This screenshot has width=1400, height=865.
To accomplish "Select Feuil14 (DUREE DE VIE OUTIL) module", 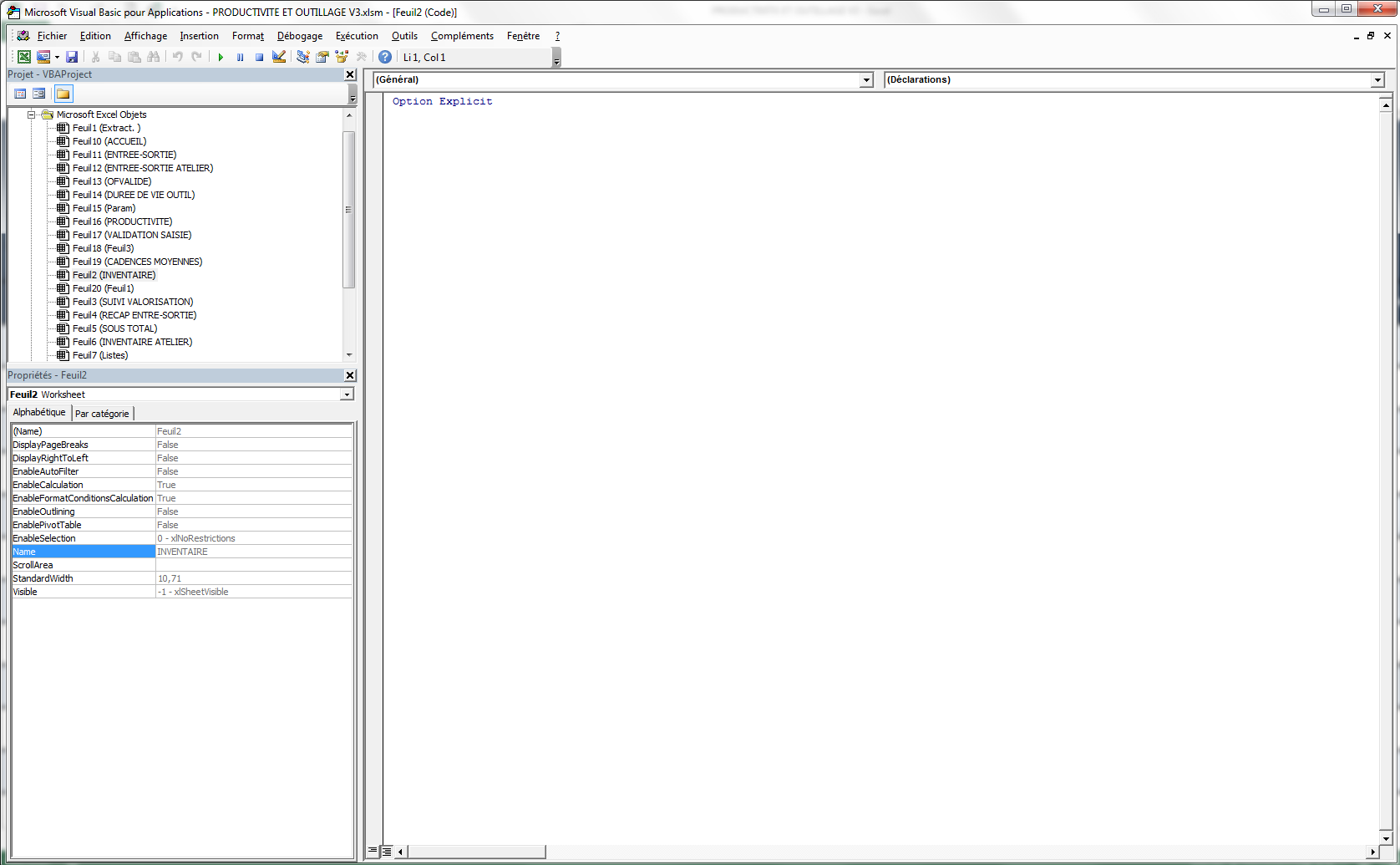I will [134, 195].
